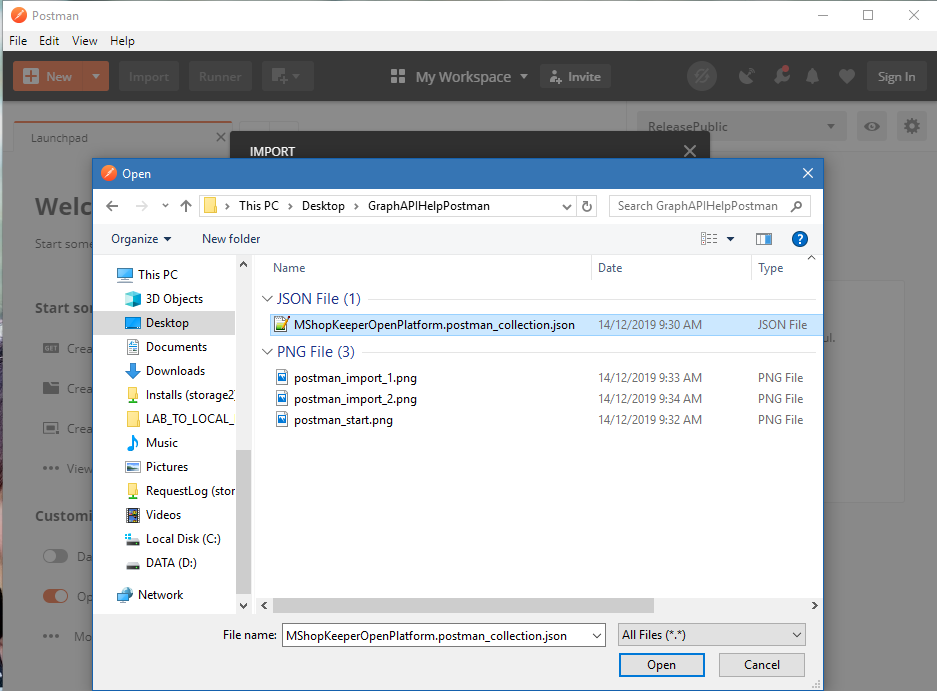
Task: Collapse the PNG File (3) group
Action: [x=267, y=351]
